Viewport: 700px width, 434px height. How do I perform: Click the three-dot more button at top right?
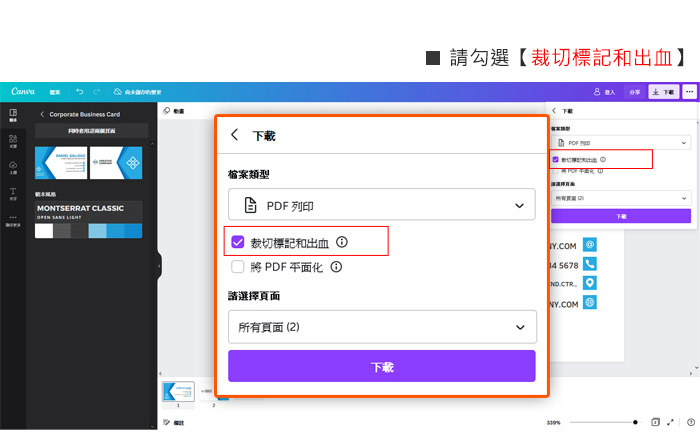pyautogui.click(x=689, y=91)
